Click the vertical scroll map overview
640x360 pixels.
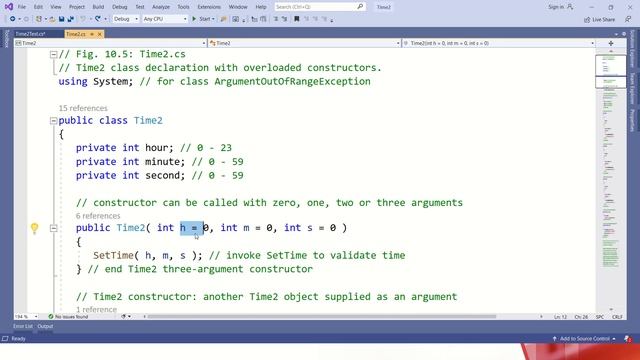coord(610,180)
